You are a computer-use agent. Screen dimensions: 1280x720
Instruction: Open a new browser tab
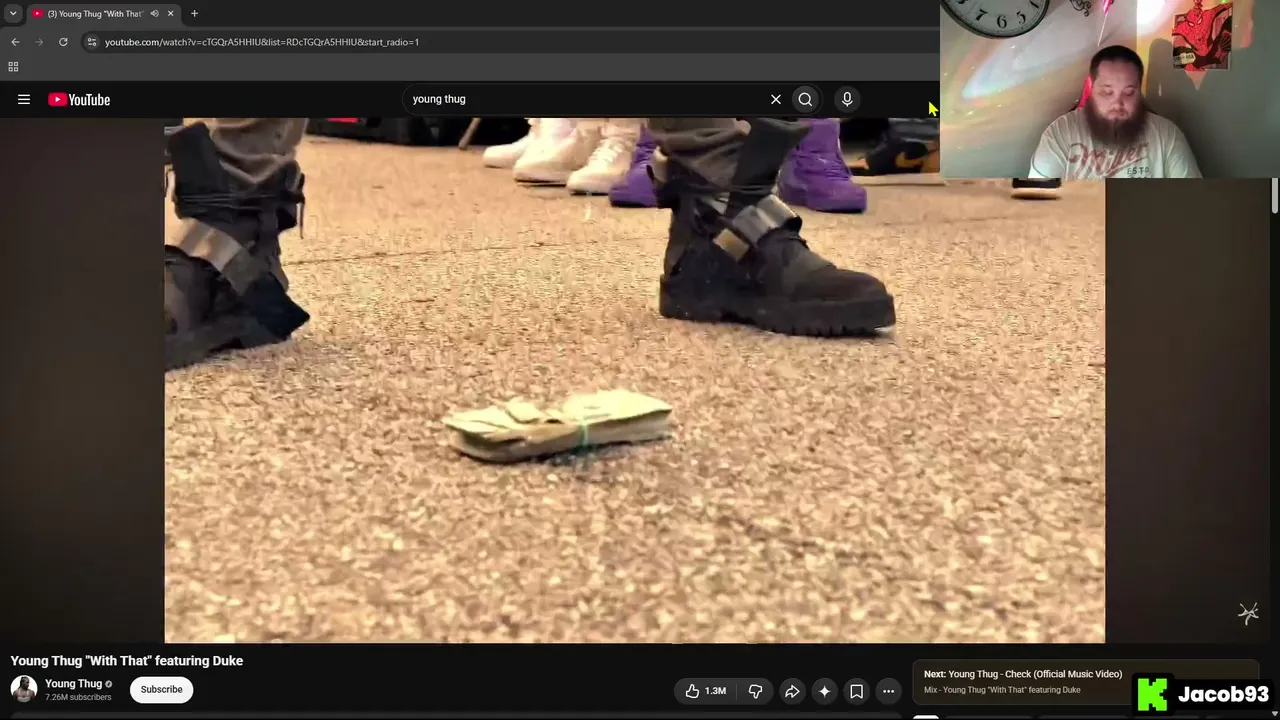point(194,14)
